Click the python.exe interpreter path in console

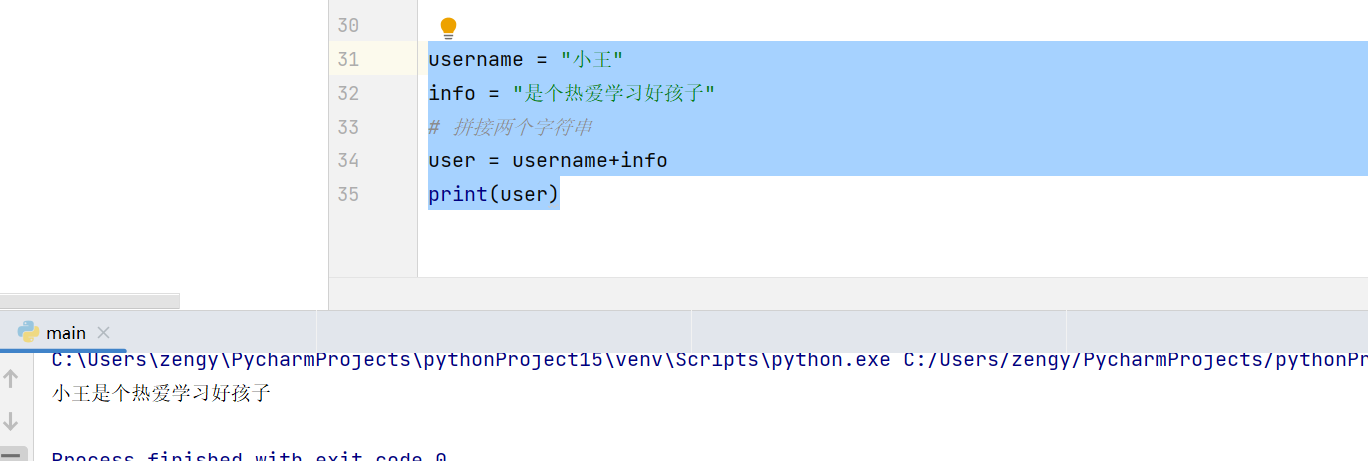pyautogui.click(x=470, y=360)
